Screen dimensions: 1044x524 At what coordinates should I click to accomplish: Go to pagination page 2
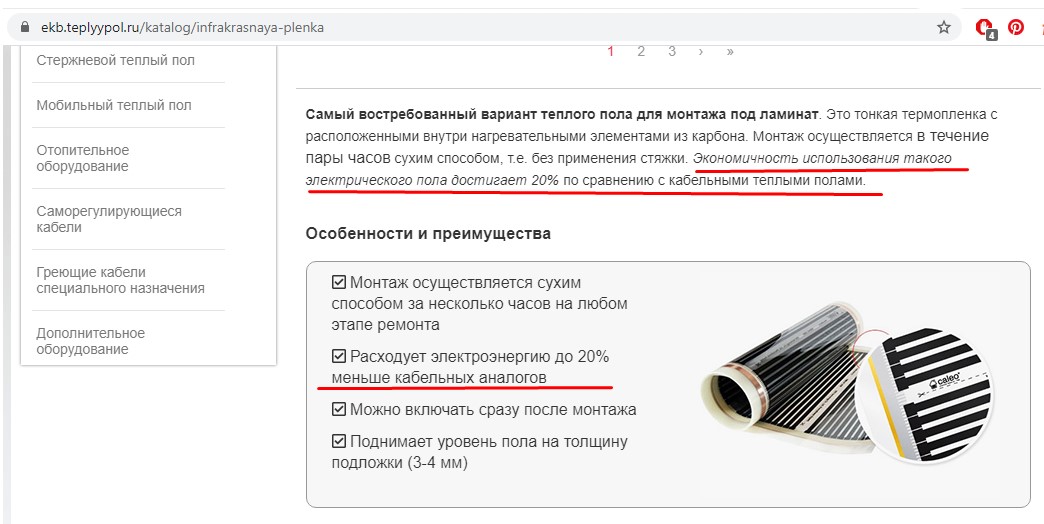click(x=641, y=51)
